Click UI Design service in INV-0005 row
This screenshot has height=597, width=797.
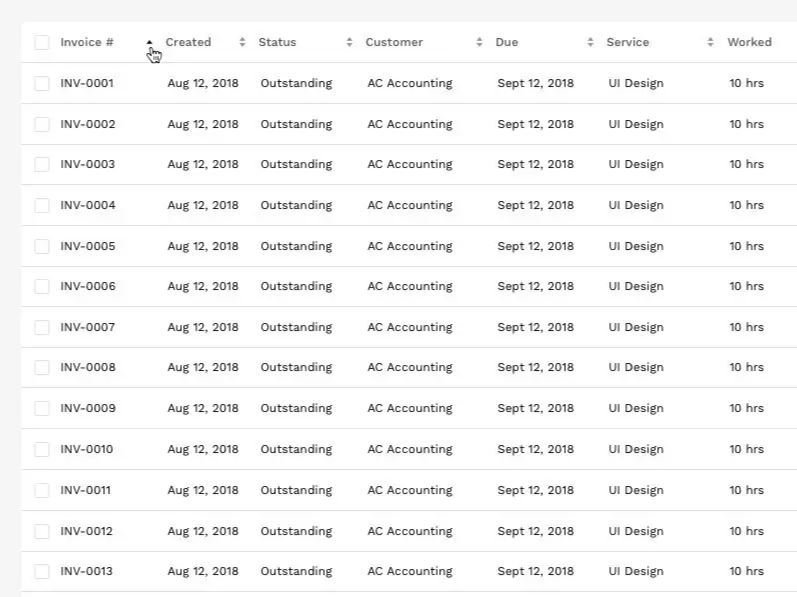pyautogui.click(x=636, y=246)
